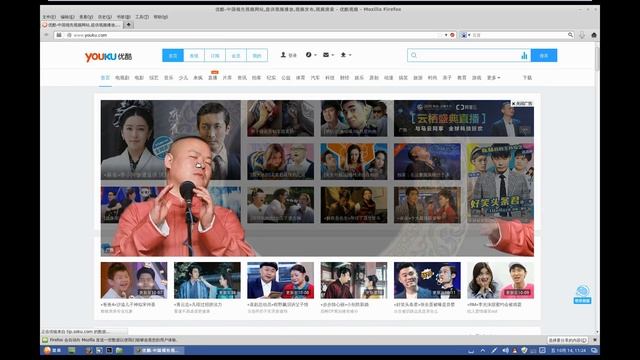
Task: Click the www.youku.com address bar
Action: tap(255, 35)
